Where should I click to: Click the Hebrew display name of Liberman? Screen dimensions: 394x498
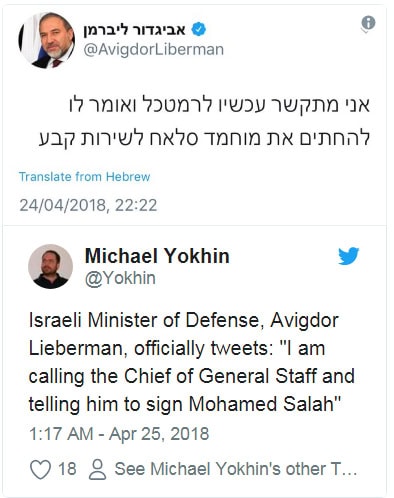tap(134, 30)
